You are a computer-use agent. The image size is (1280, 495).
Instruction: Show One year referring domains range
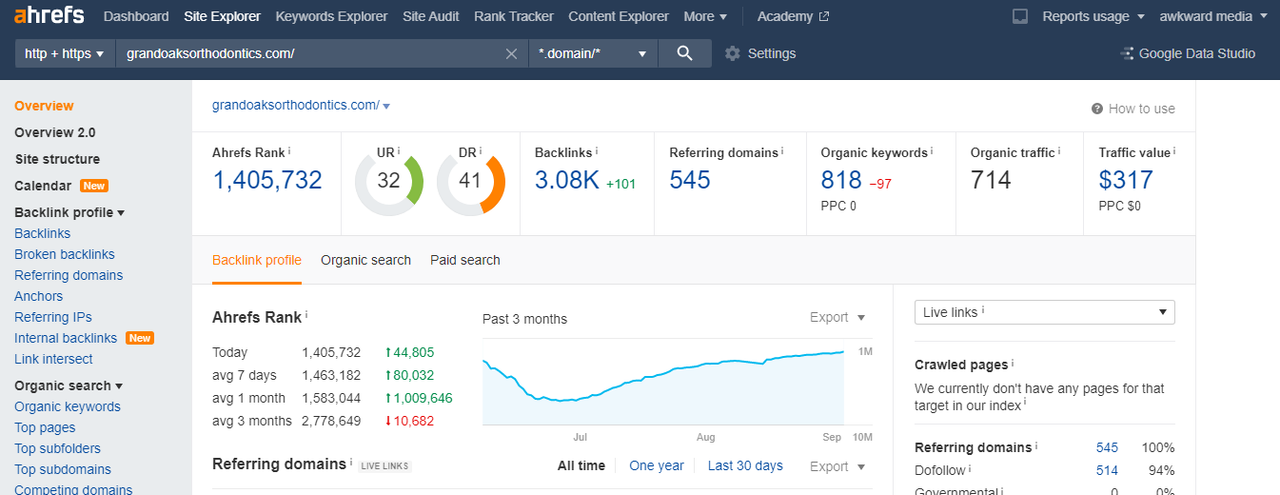tap(657, 466)
